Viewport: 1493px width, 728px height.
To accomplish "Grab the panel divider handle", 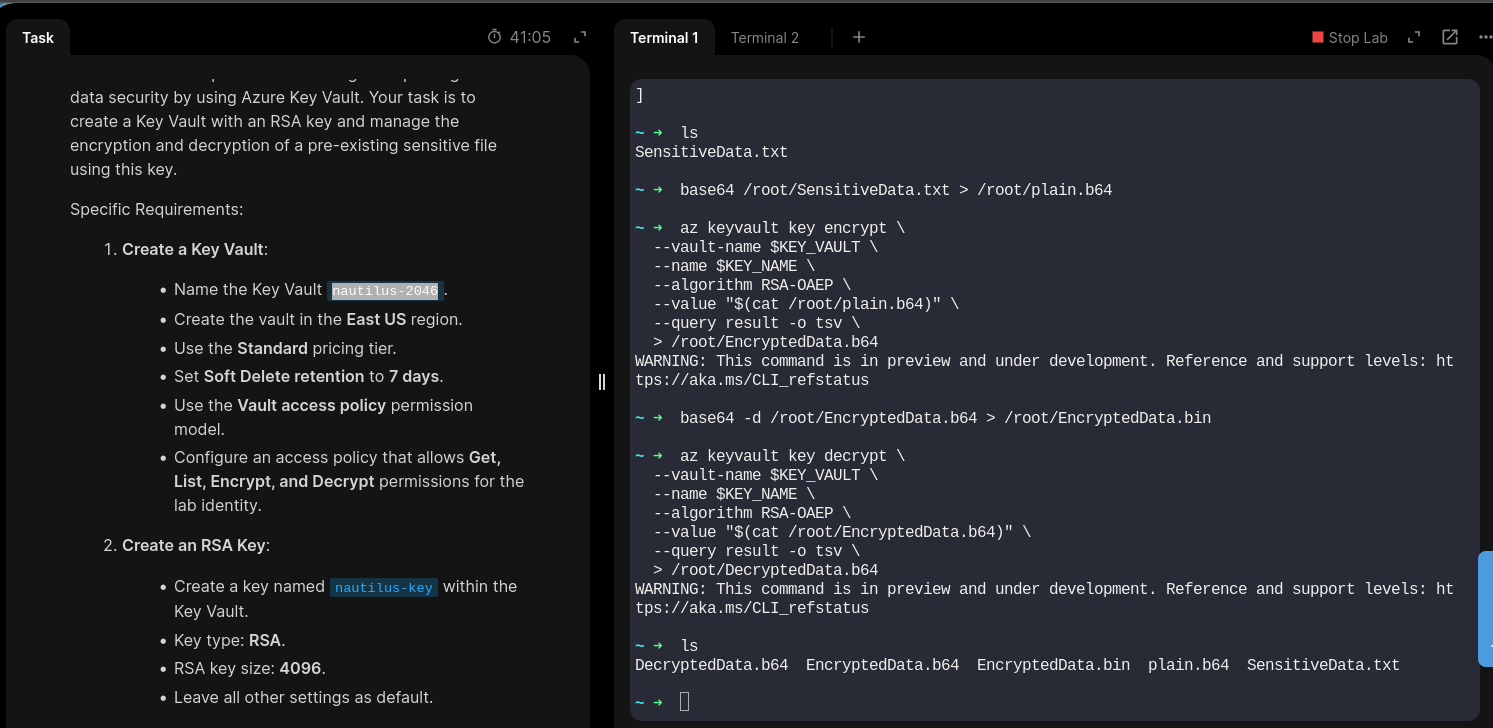I will coord(602,381).
